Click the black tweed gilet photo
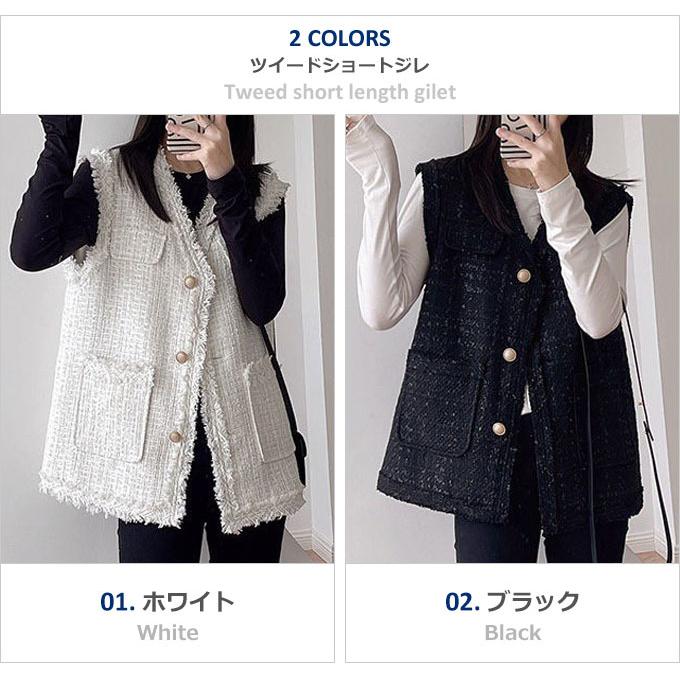 (x=513, y=339)
